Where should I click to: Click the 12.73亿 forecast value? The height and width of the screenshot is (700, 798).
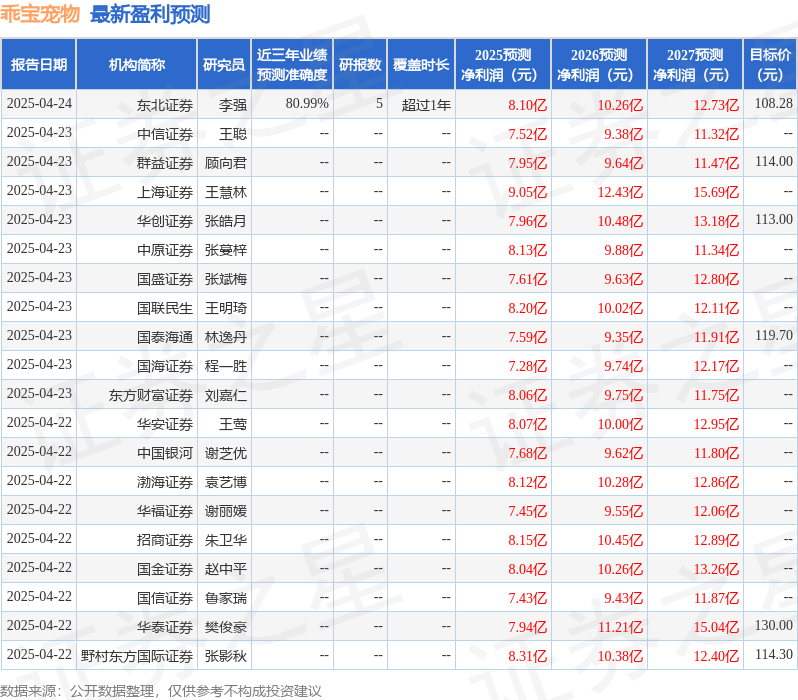tap(716, 105)
